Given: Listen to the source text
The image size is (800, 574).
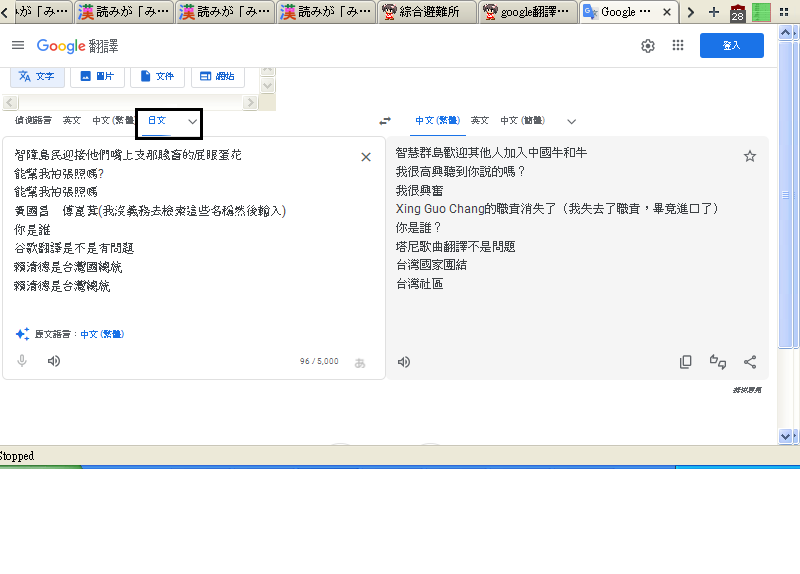Looking at the screenshot, I should (54, 361).
